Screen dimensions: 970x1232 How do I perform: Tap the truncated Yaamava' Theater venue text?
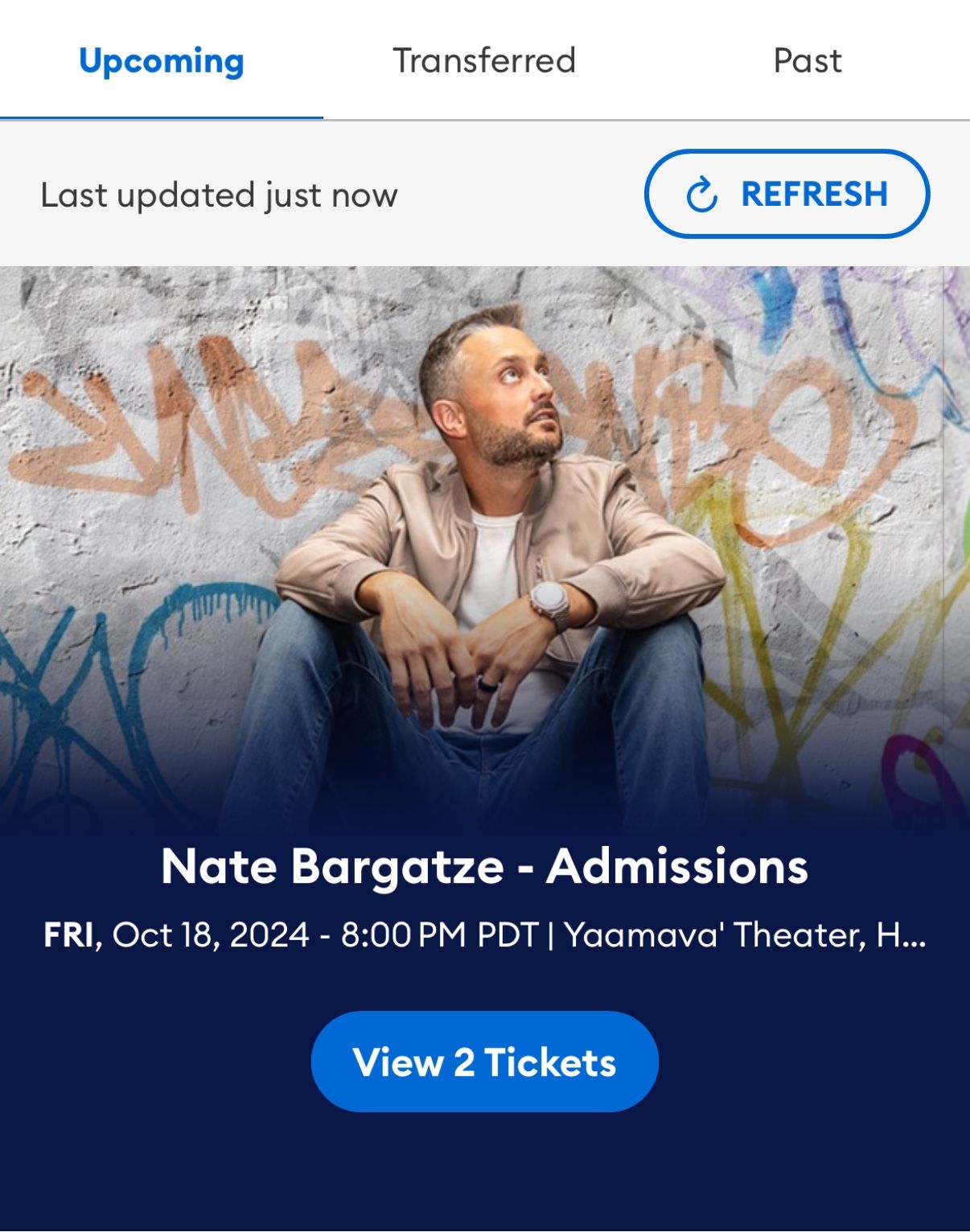pyautogui.click(x=745, y=934)
